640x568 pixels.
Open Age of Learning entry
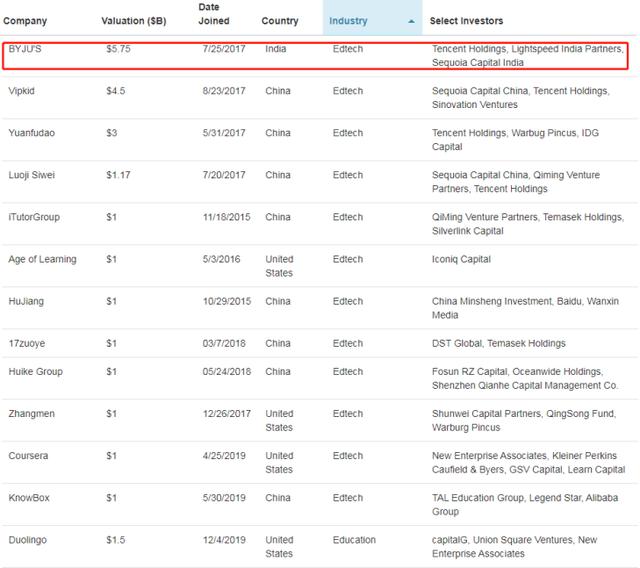pyautogui.click(x=43, y=259)
